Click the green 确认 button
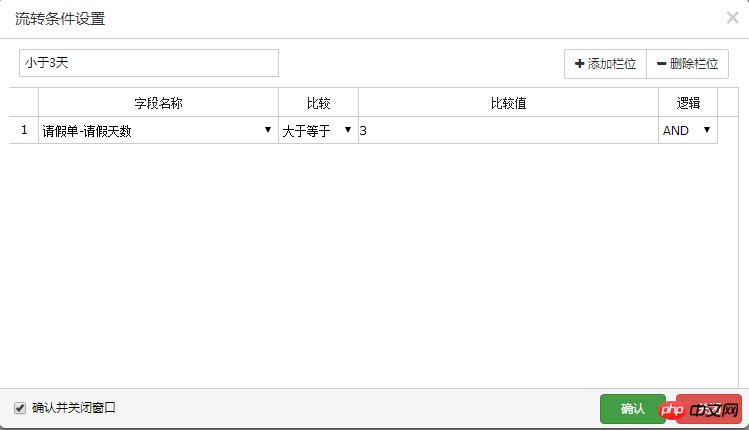The height and width of the screenshot is (430, 749). pyautogui.click(x=632, y=409)
